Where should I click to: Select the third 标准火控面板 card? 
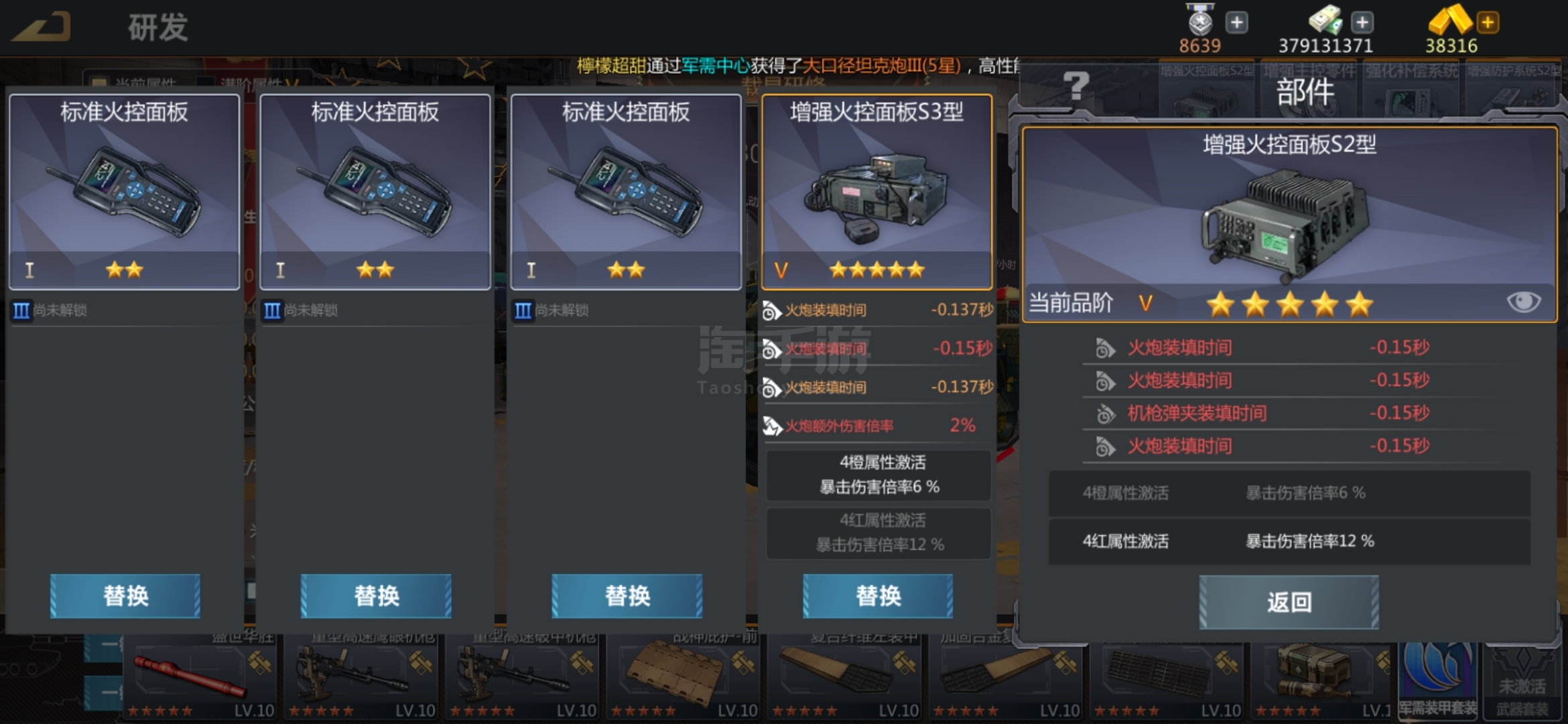[x=626, y=192]
